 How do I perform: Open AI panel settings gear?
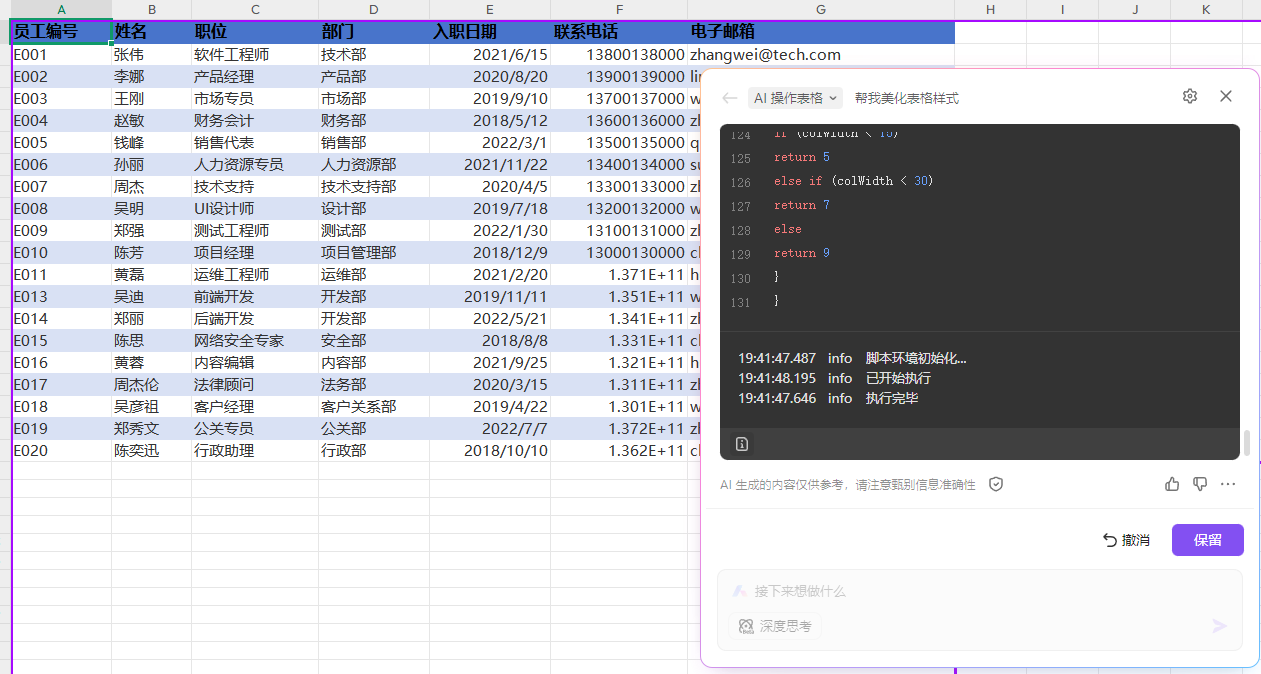point(1189,96)
